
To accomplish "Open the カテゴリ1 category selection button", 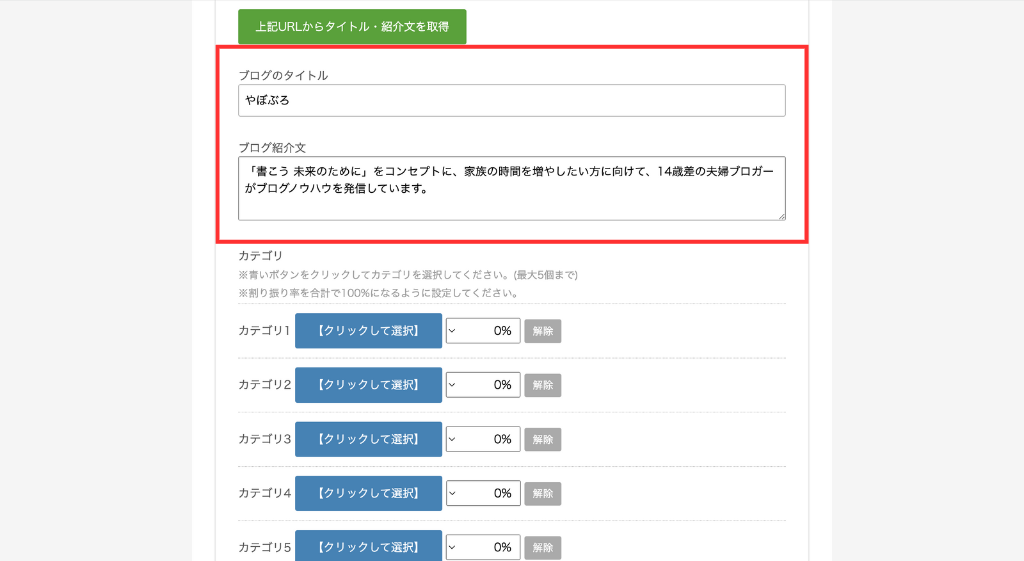I will pos(368,330).
